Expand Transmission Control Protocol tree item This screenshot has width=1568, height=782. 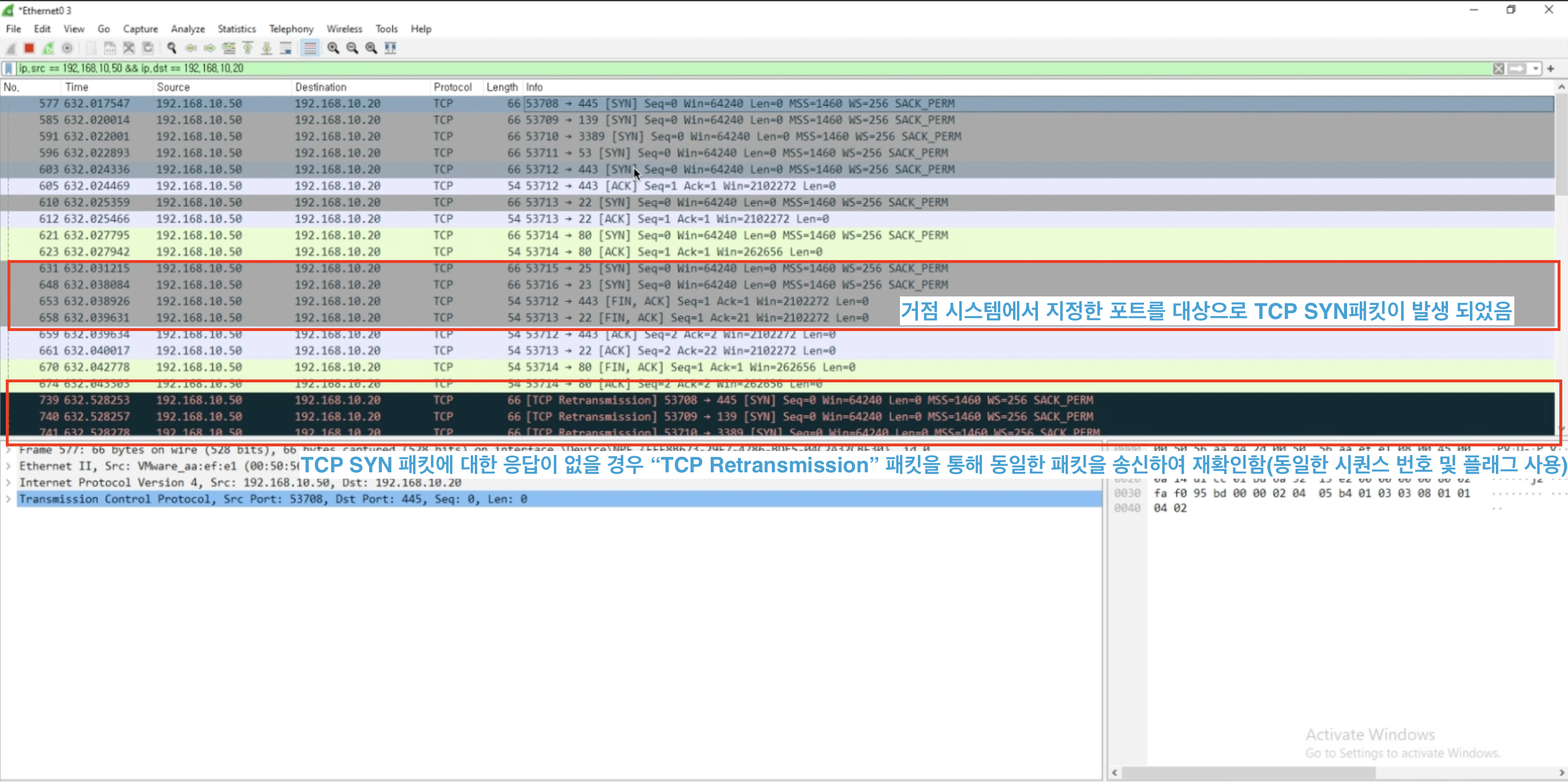(9, 499)
